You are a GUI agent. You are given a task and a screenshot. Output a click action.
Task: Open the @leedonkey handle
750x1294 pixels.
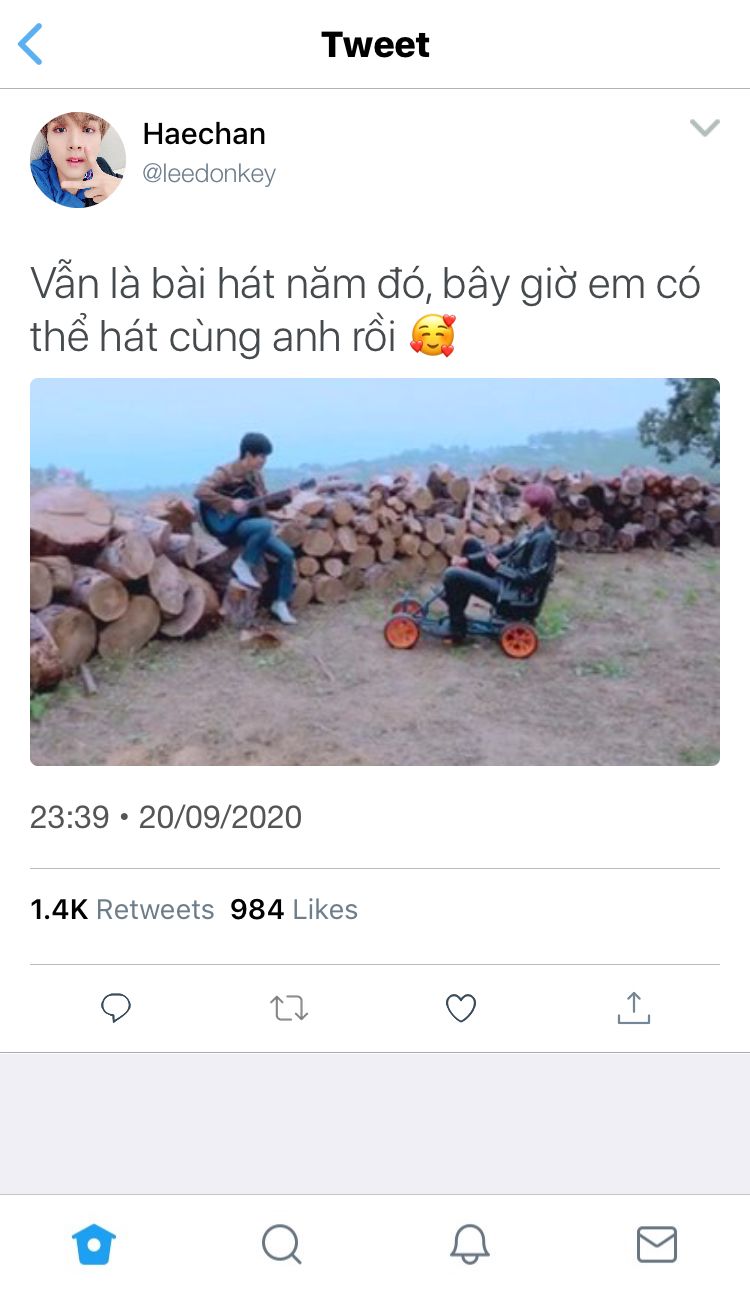point(209,174)
